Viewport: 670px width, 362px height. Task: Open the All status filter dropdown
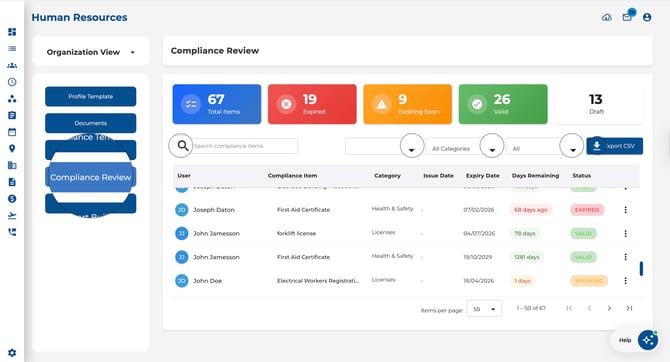click(545, 146)
